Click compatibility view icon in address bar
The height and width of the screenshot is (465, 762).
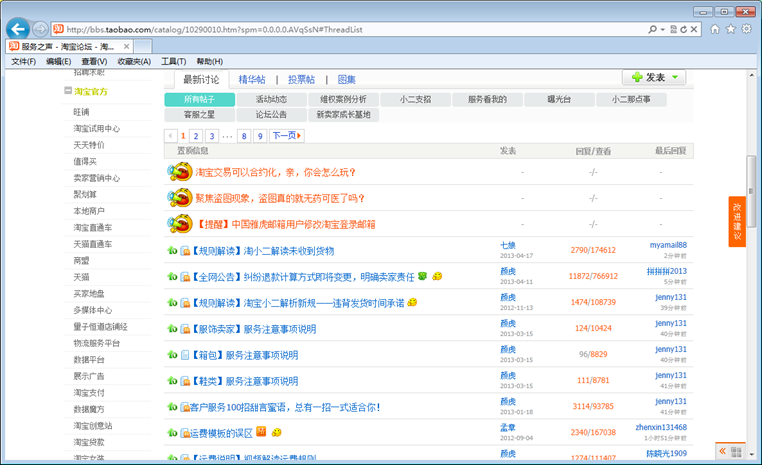point(673,29)
